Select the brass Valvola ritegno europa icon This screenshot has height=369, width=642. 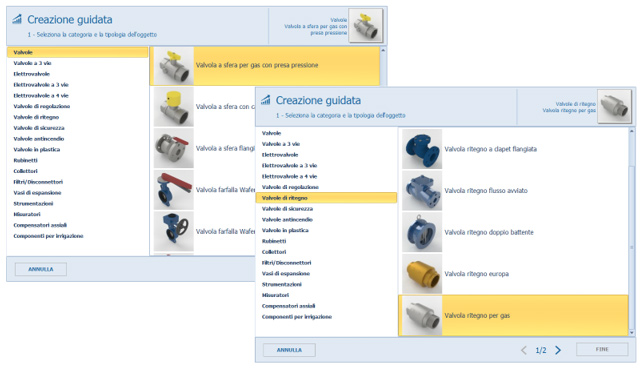pos(422,274)
